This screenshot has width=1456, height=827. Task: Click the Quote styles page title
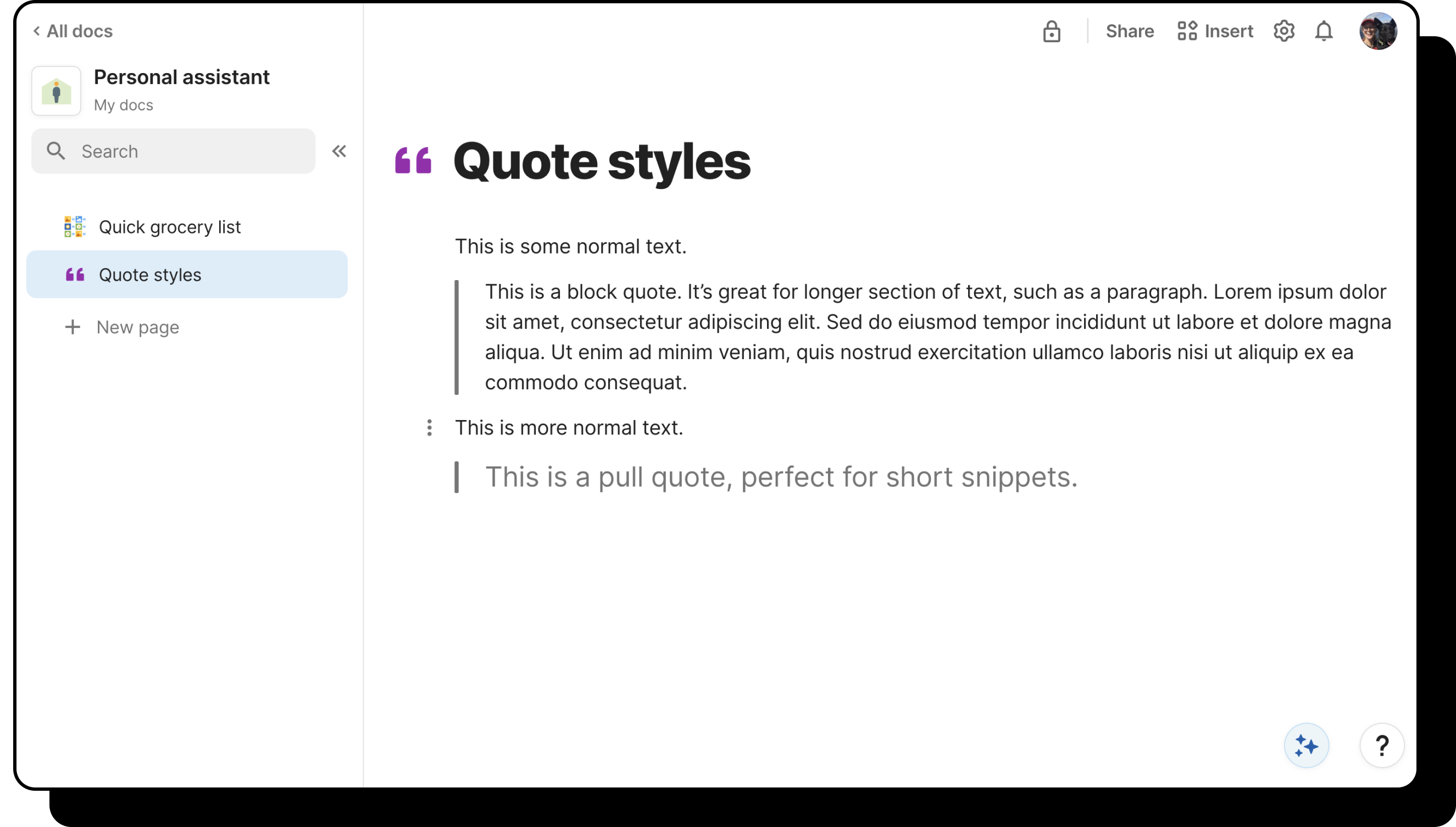pyautogui.click(x=602, y=161)
